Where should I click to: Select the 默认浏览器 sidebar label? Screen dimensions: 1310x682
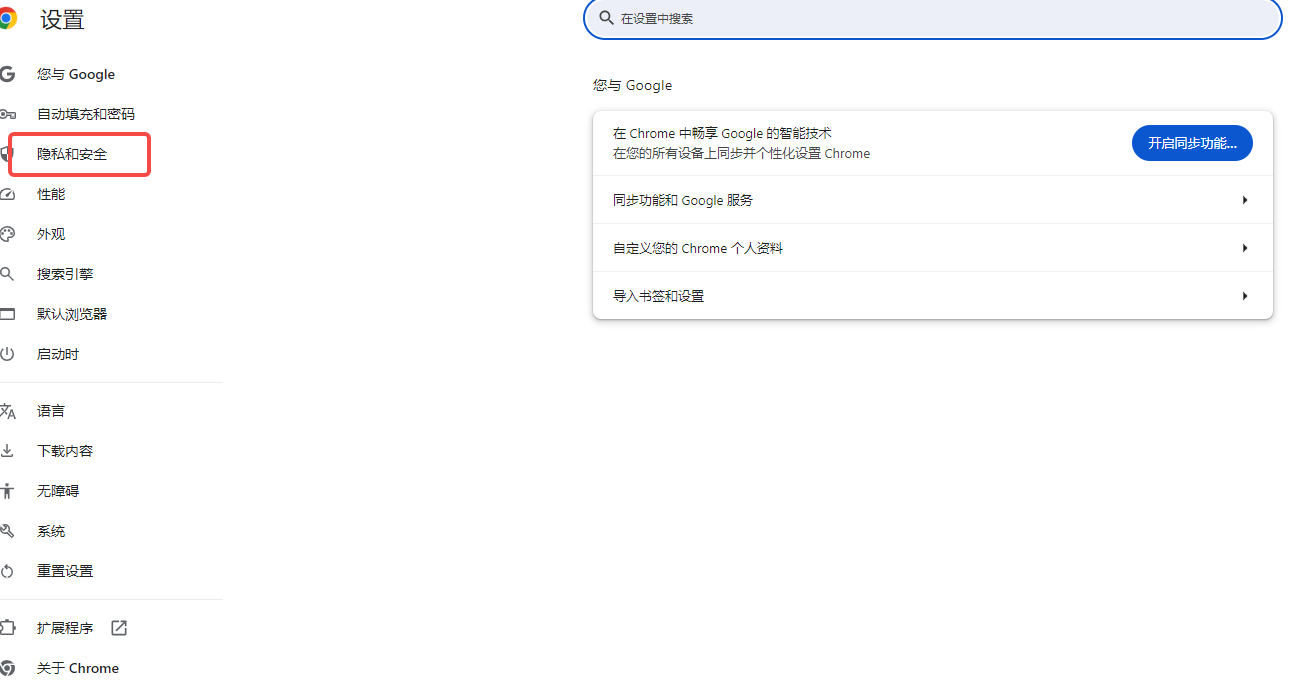coord(72,314)
